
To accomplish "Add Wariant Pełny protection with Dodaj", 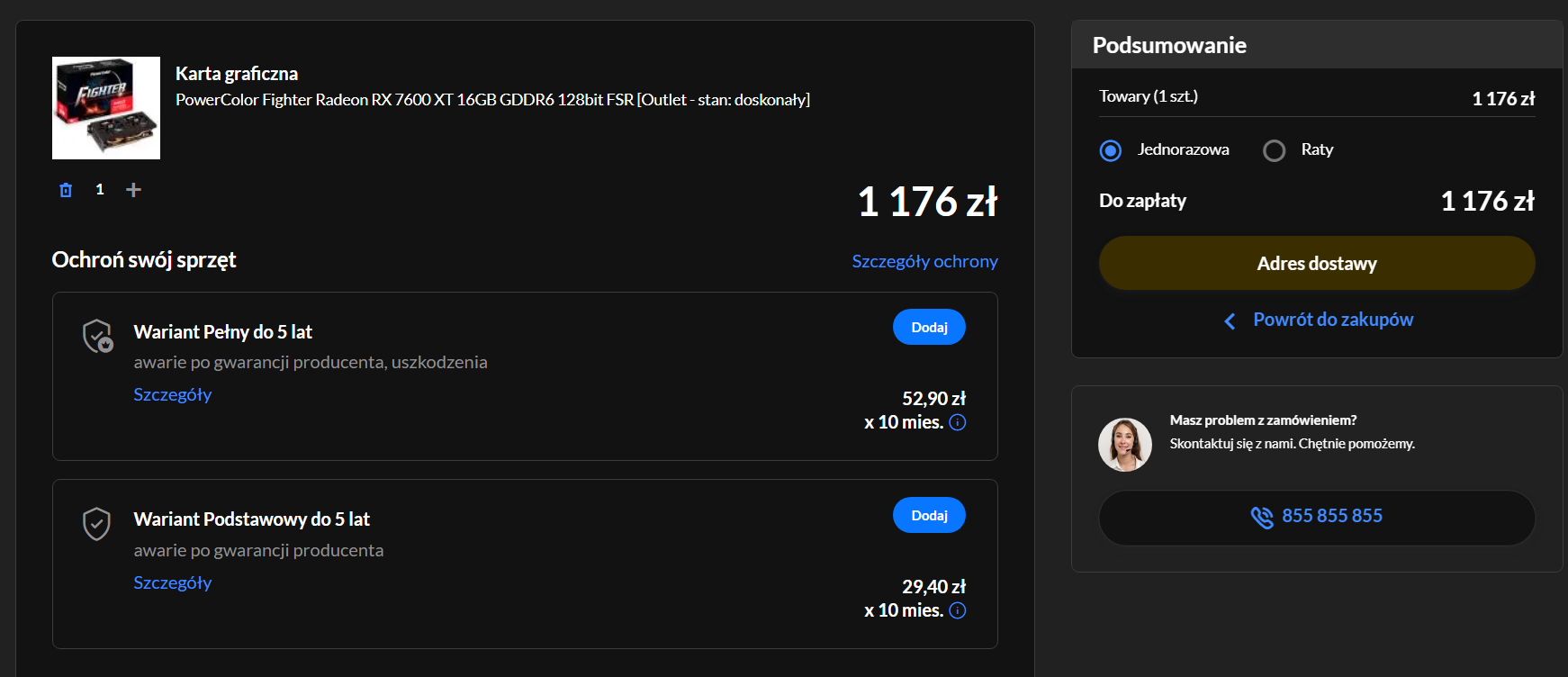I will [929, 328].
